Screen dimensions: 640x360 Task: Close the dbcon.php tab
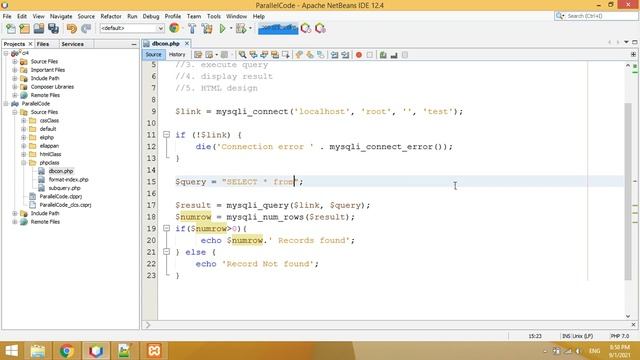(187, 43)
